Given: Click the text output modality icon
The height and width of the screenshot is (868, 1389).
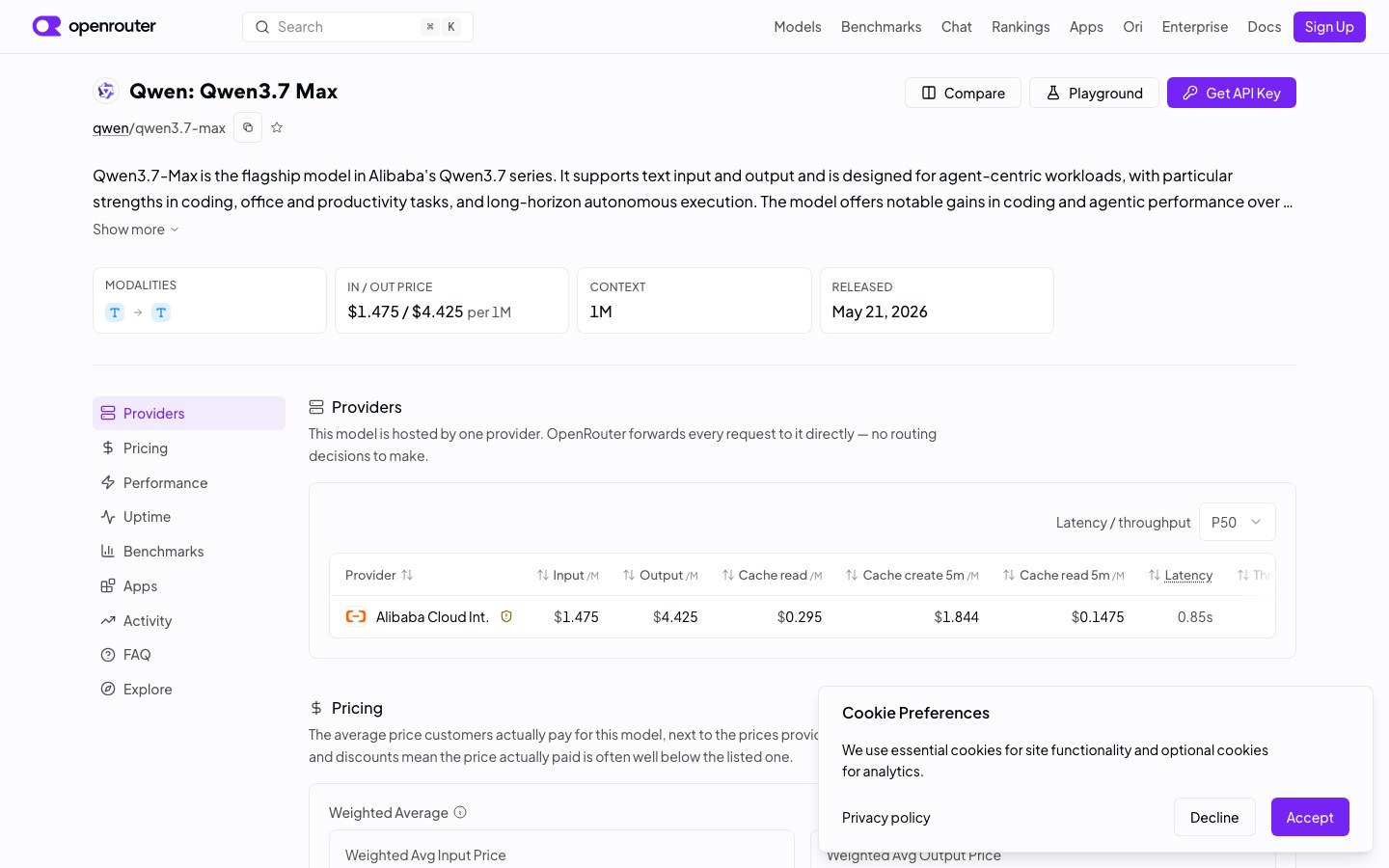Looking at the screenshot, I should [161, 312].
